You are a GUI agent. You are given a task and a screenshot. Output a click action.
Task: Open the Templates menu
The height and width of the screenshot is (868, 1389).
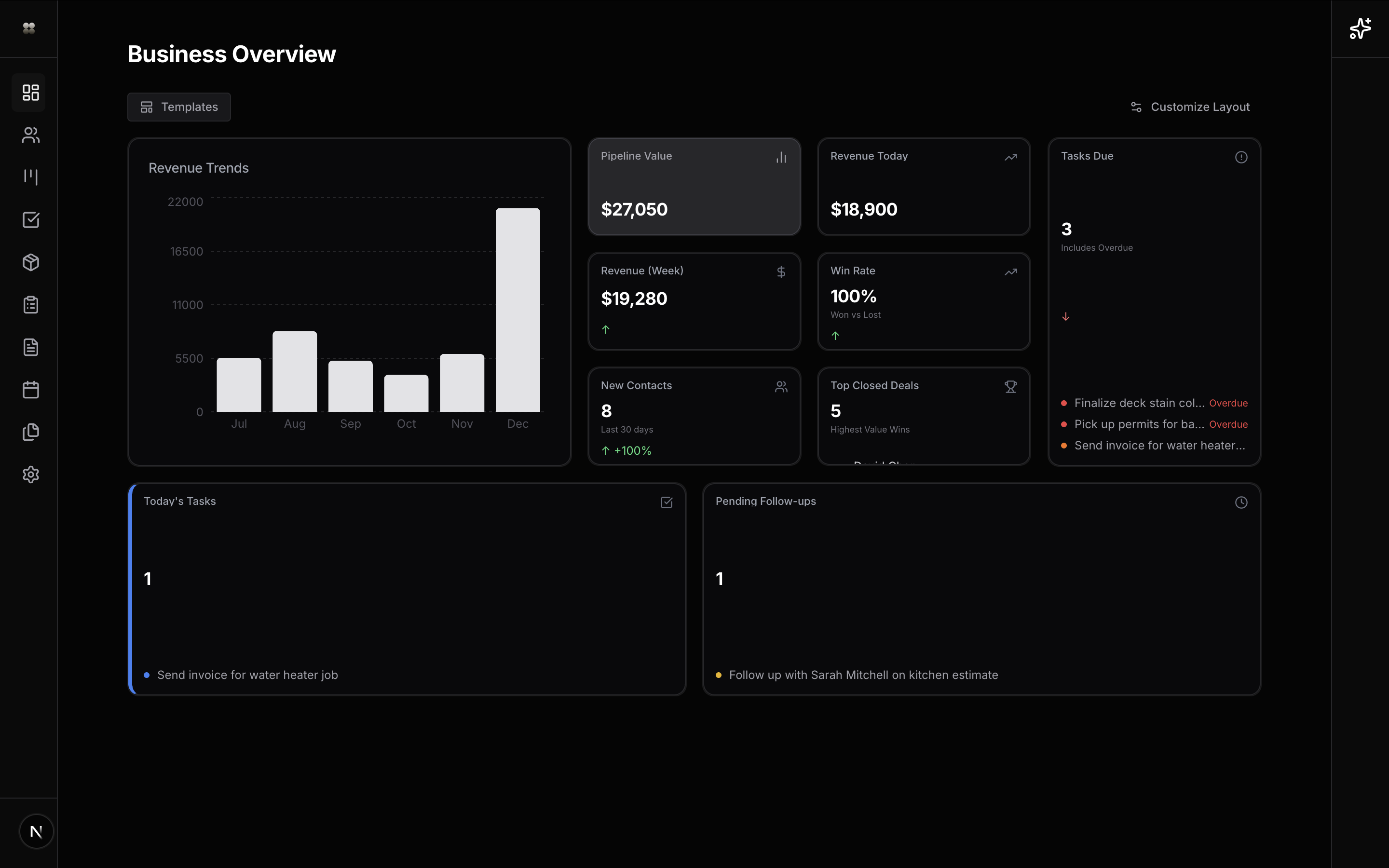tap(178, 107)
